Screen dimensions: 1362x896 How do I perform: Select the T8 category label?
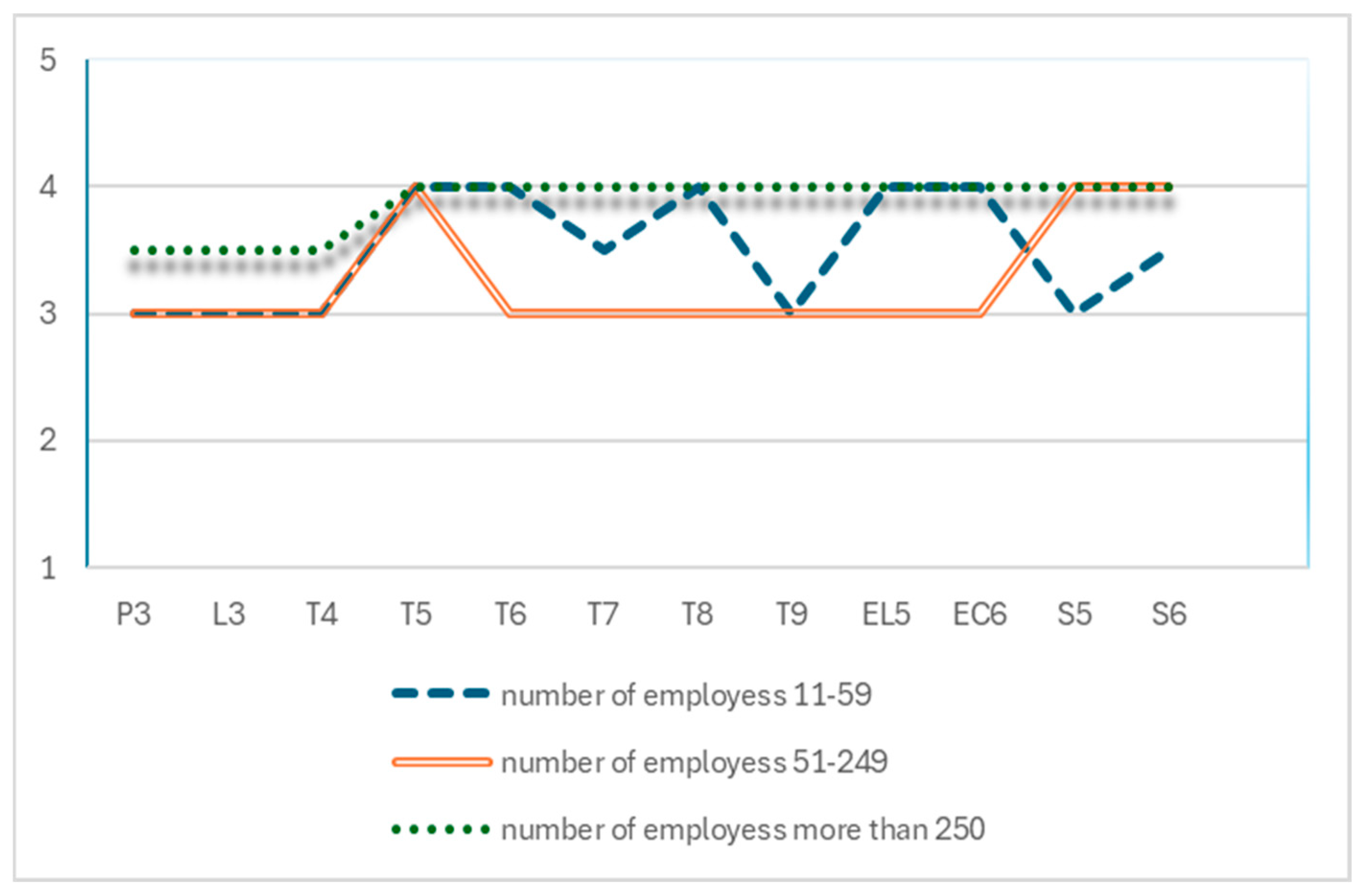point(698,615)
